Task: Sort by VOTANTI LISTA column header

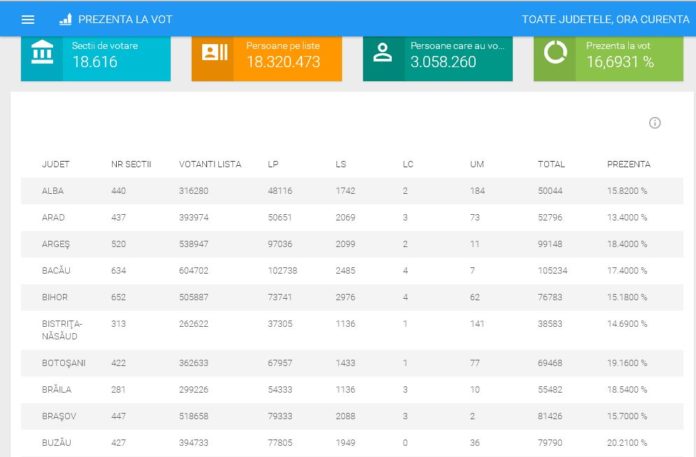Action: pyautogui.click(x=210, y=164)
